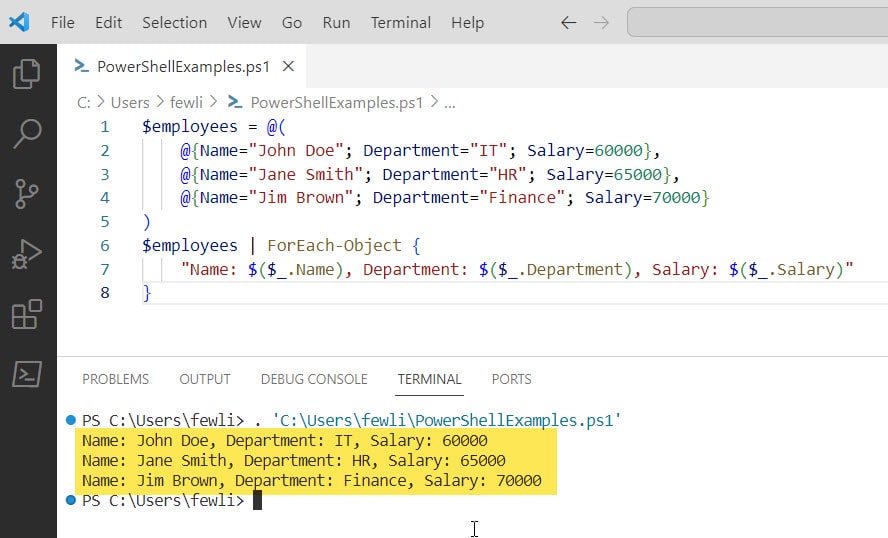Click the "Finance" department string
888x538 pixels.
coord(523,198)
